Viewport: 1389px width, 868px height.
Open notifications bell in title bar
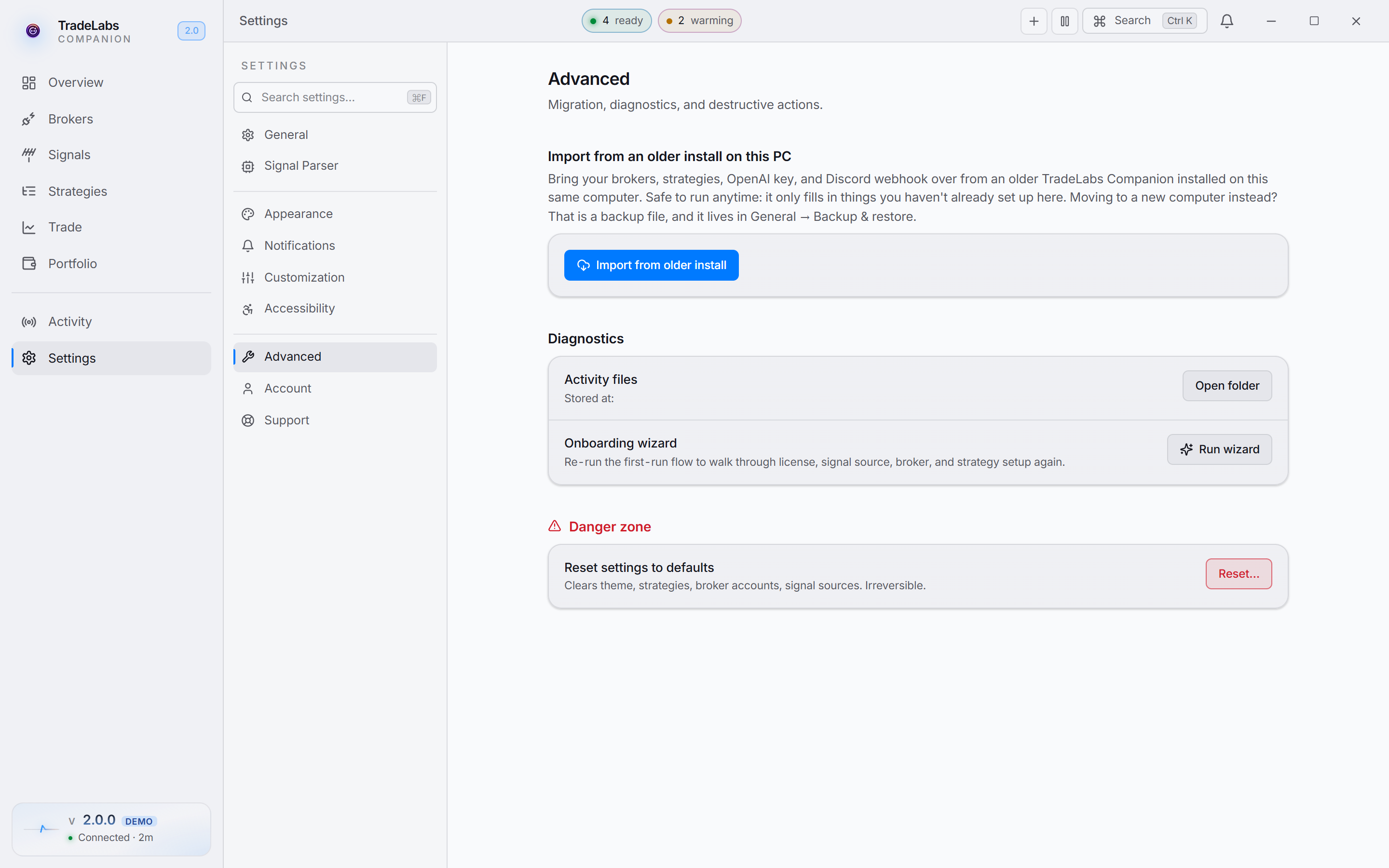click(1227, 21)
